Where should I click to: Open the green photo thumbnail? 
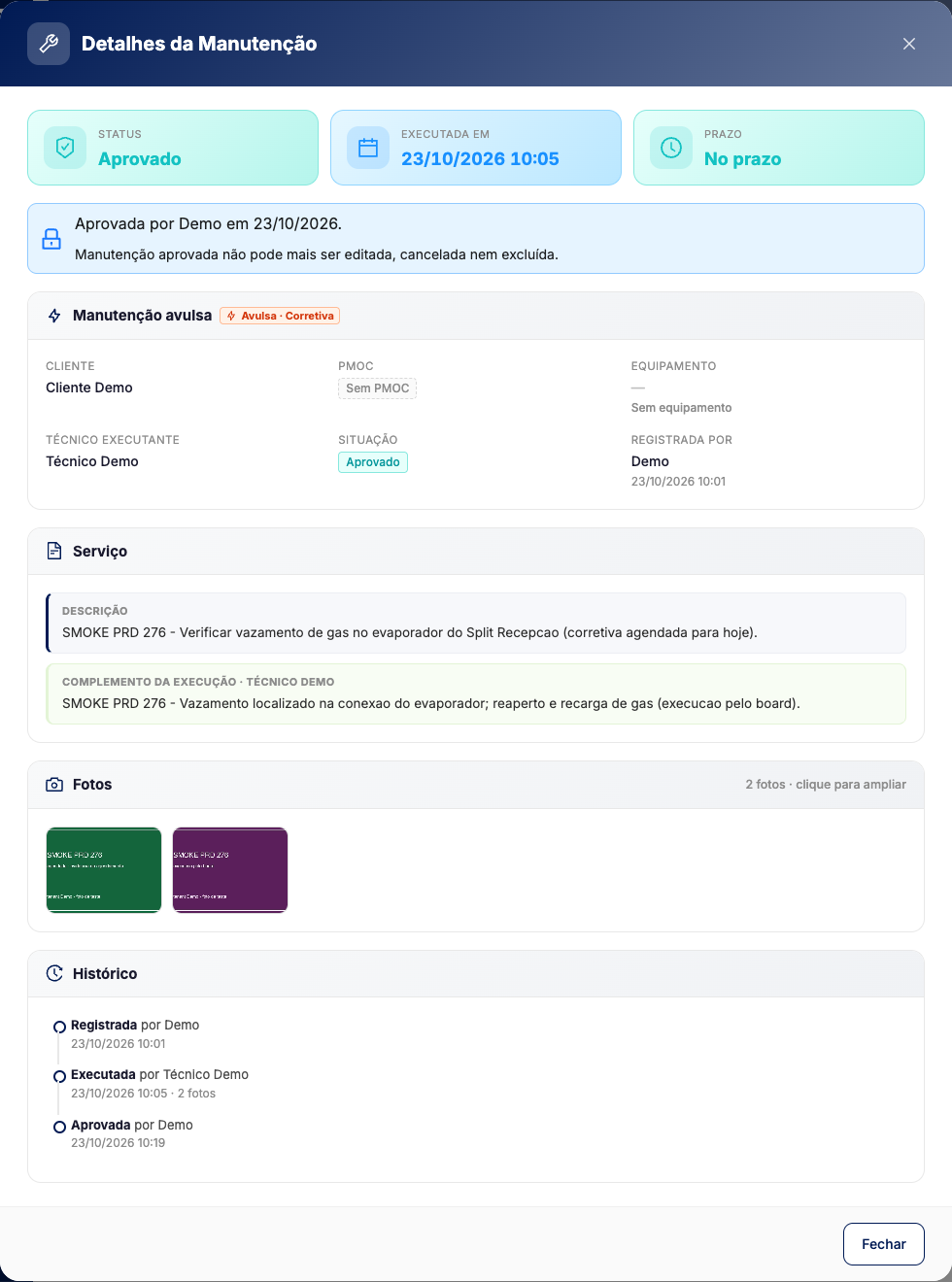[104, 870]
